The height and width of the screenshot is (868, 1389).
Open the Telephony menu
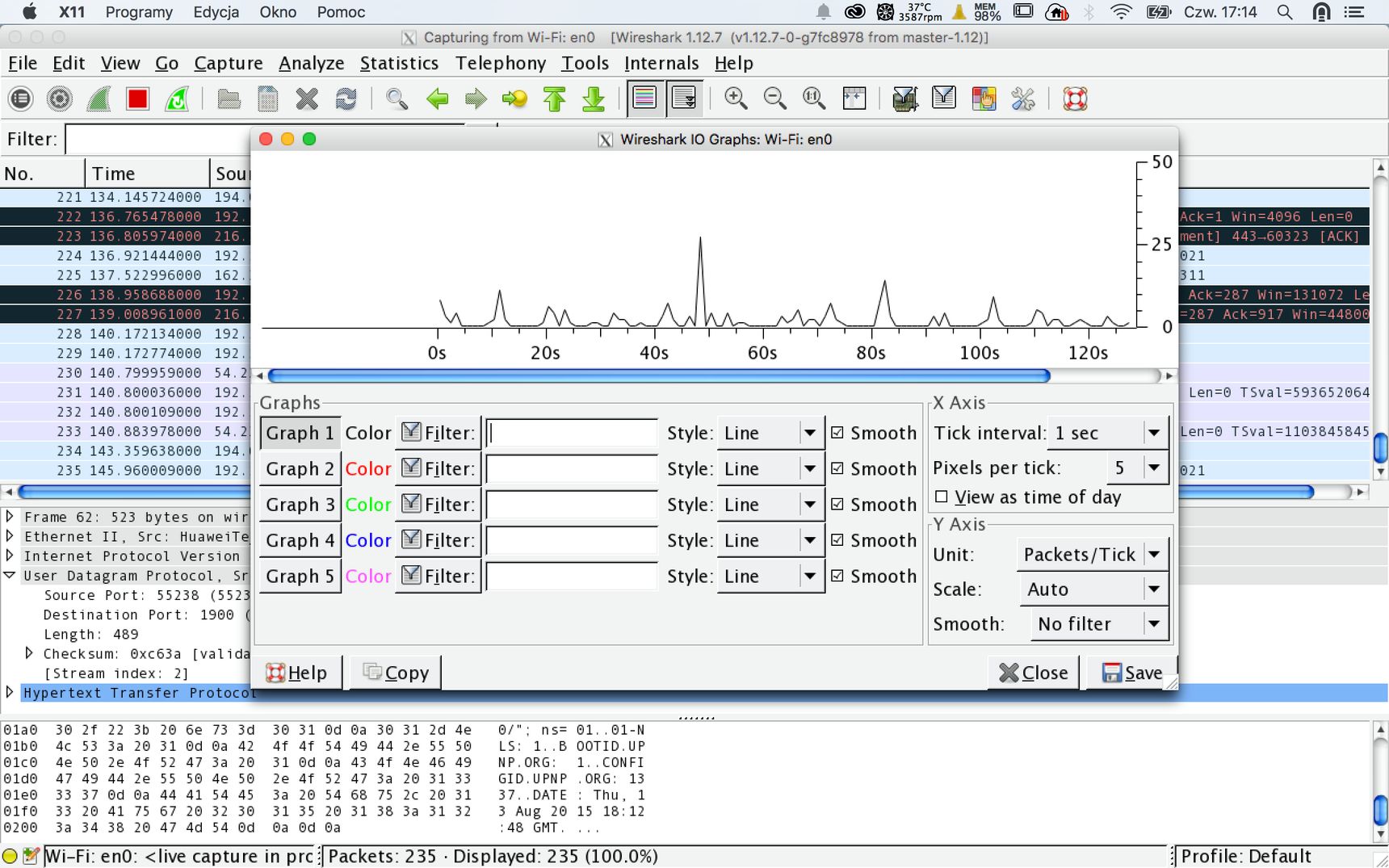(500, 63)
